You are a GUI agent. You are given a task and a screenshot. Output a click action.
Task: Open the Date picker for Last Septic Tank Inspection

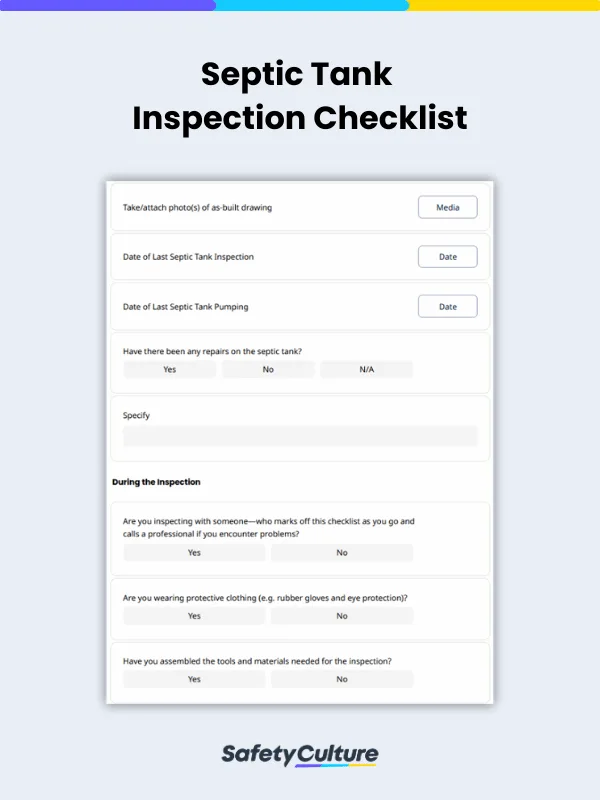coord(447,256)
